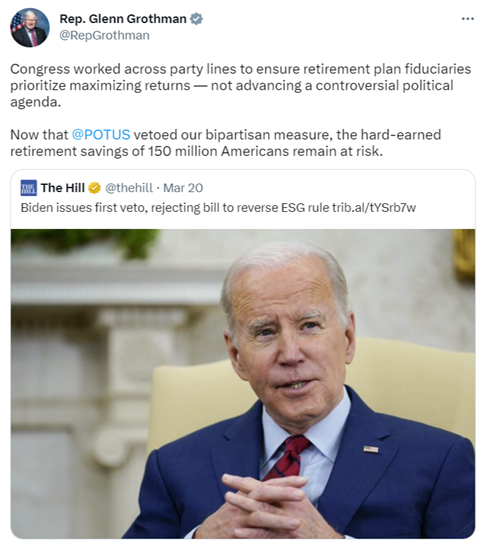
Task: Open the Mar 20 timestamp link
Action: [x=183, y=188]
